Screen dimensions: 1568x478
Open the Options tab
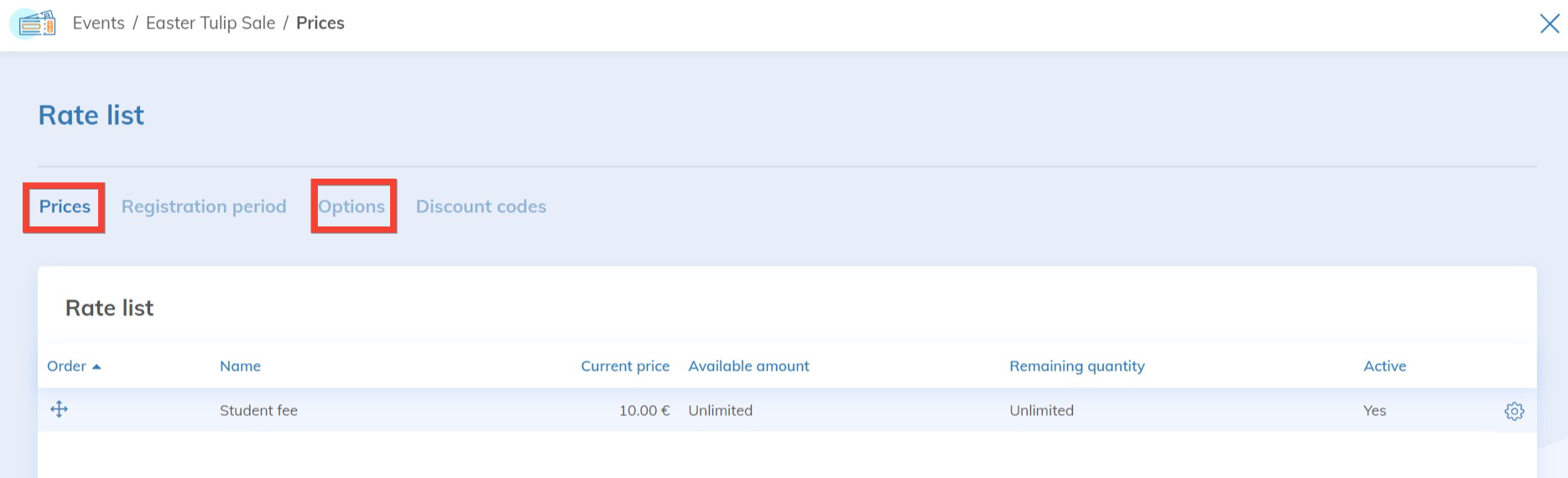[x=352, y=207]
